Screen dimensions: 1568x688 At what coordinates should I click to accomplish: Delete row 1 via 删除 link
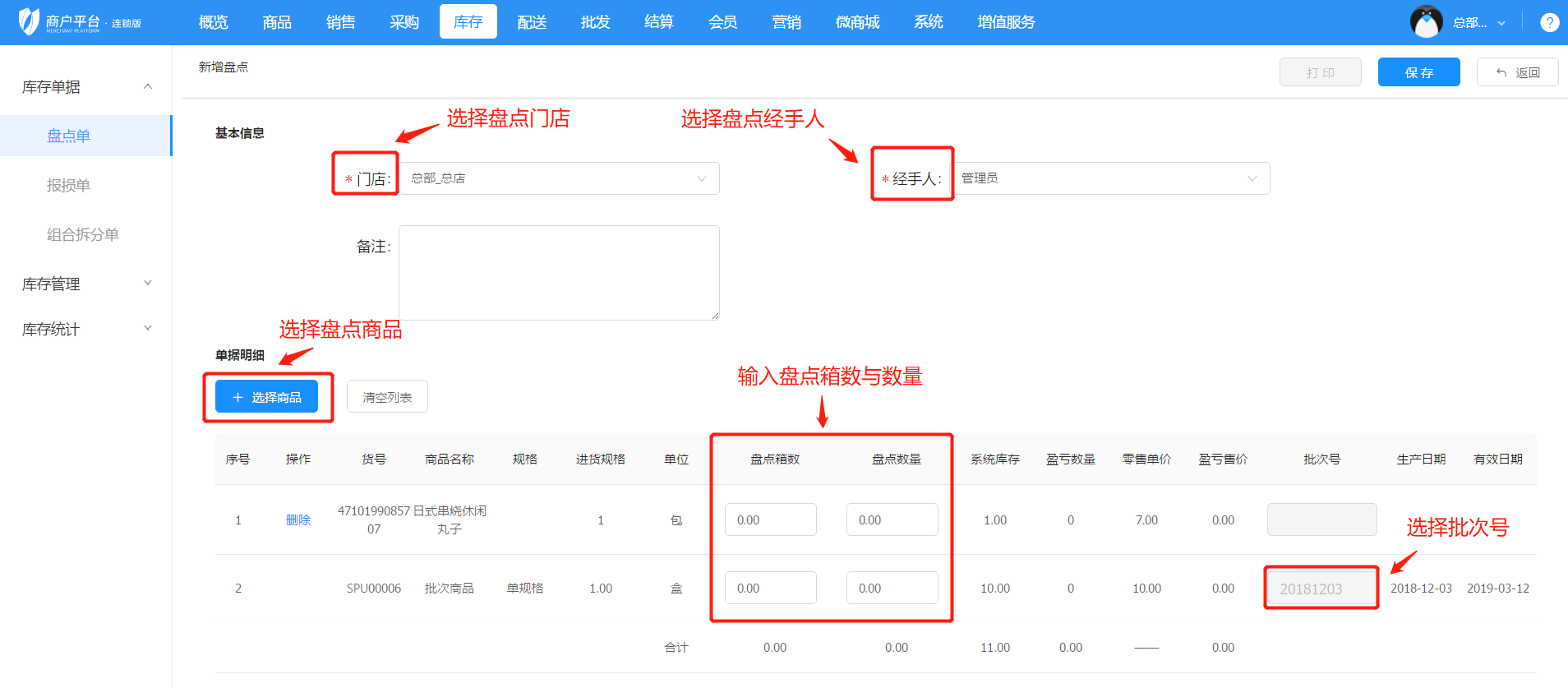(x=297, y=519)
